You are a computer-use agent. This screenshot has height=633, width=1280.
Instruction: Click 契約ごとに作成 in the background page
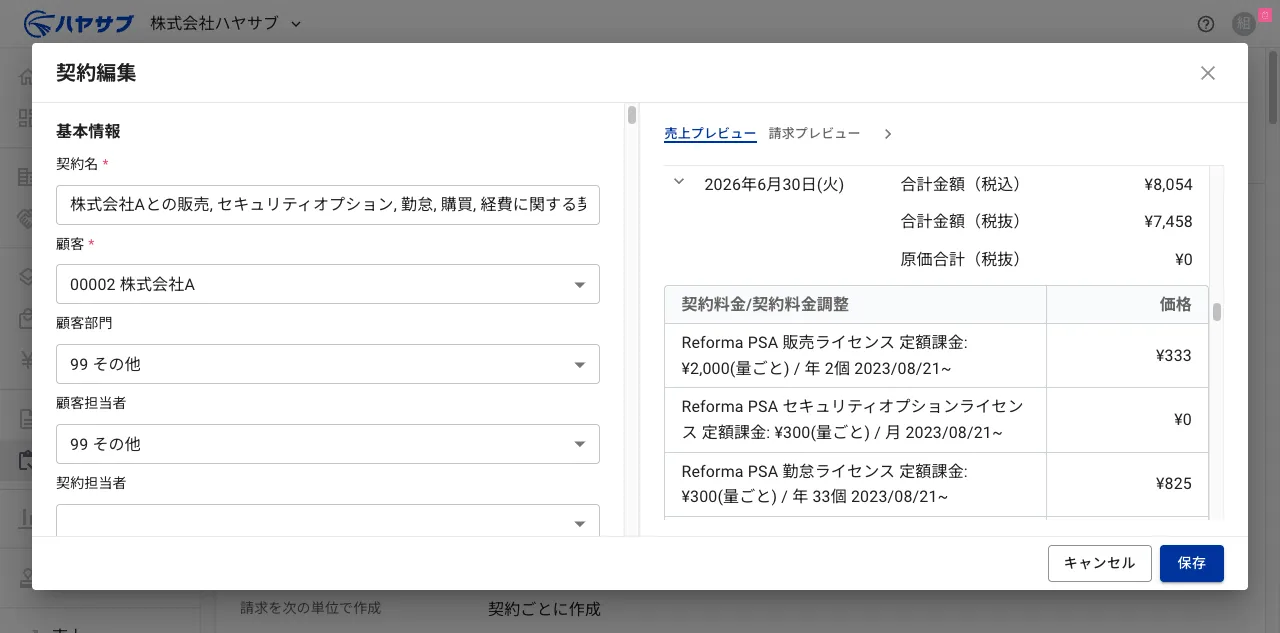544,609
